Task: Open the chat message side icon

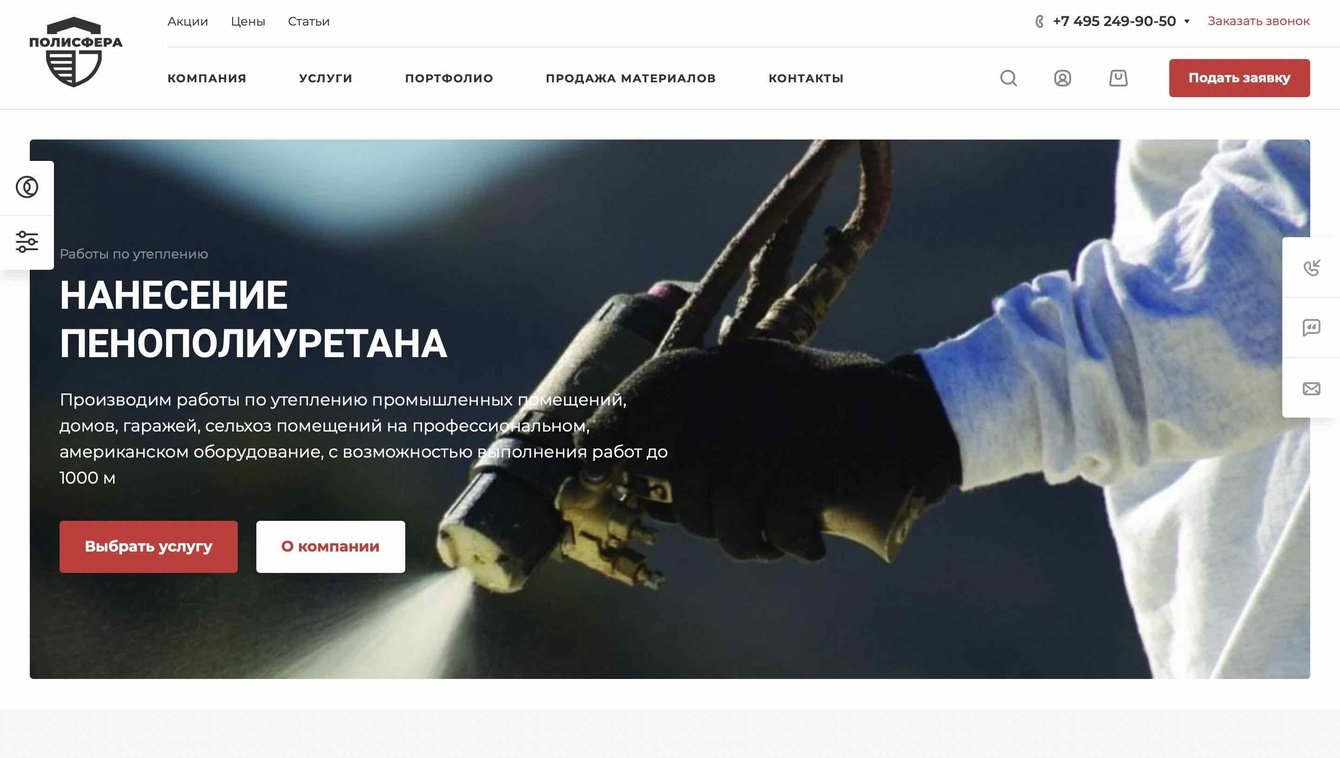Action: point(1311,327)
